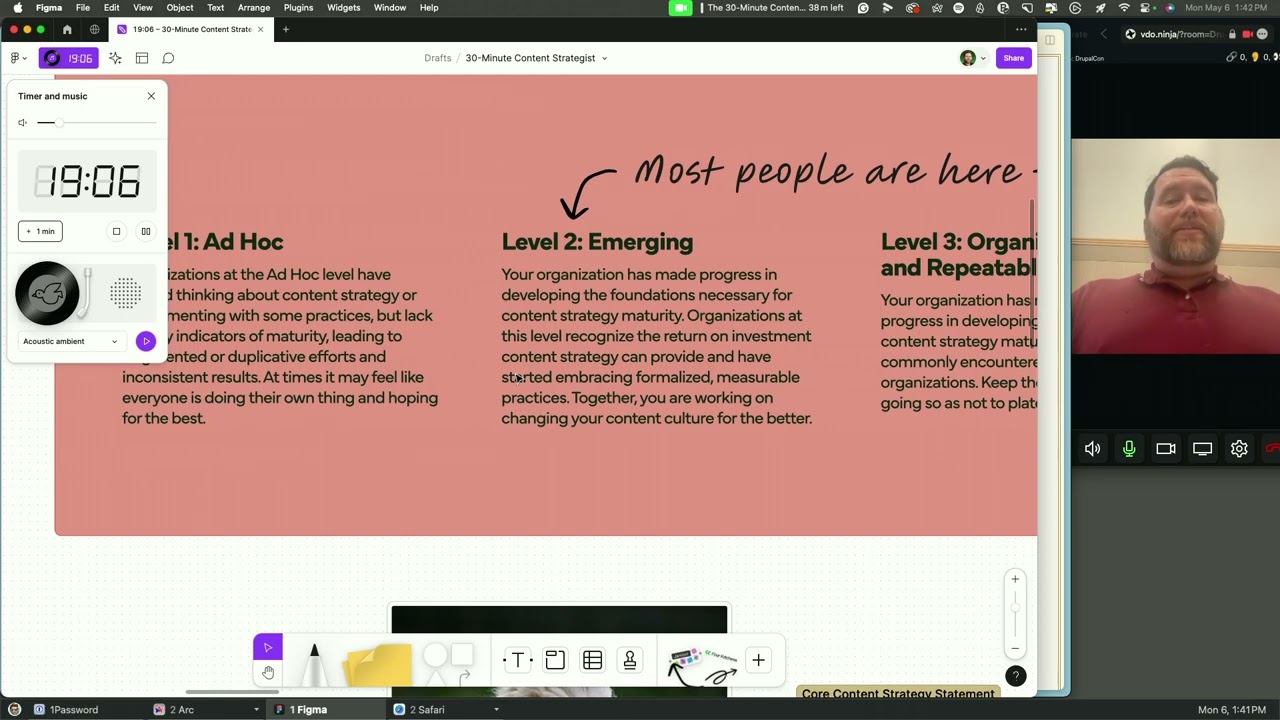Viewport: 1280px width, 720px height.
Task: Open the Object menu
Action: pyautogui.click(x=180, y=7)
